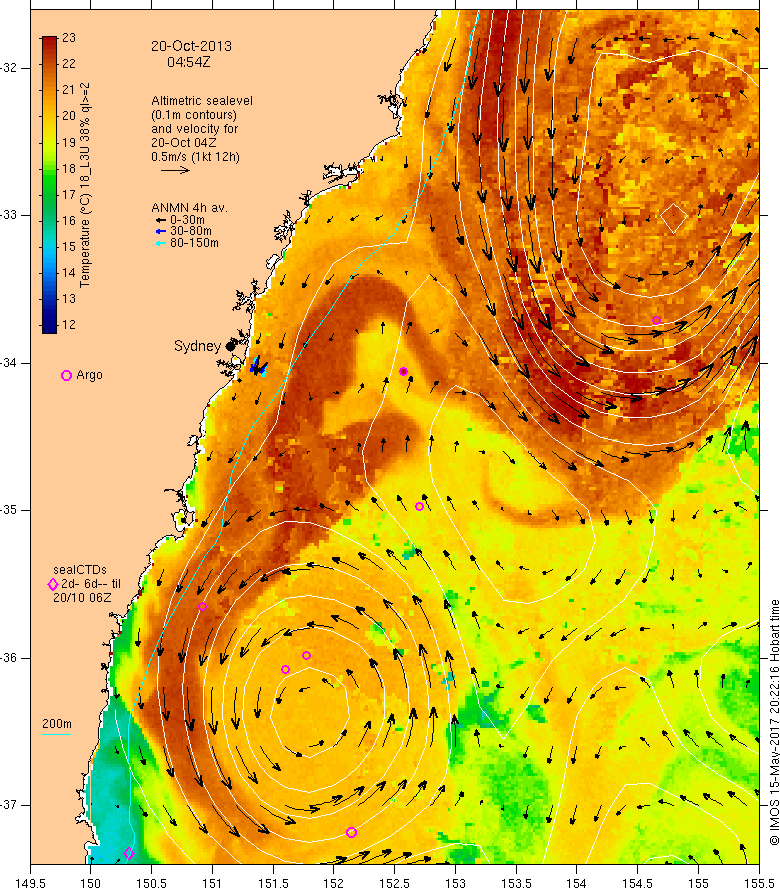Click the blue 30-80m legend arrow
The image size is (780, 890).
click(161, 231)
